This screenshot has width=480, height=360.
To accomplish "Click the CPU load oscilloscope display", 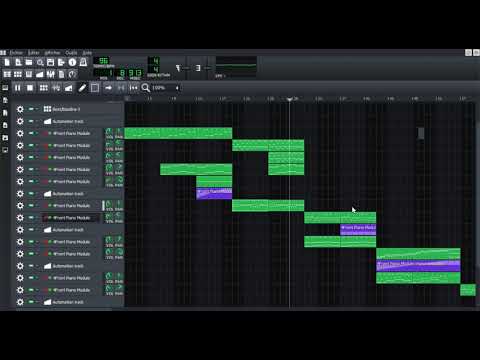I will click(x=236, y=65).
